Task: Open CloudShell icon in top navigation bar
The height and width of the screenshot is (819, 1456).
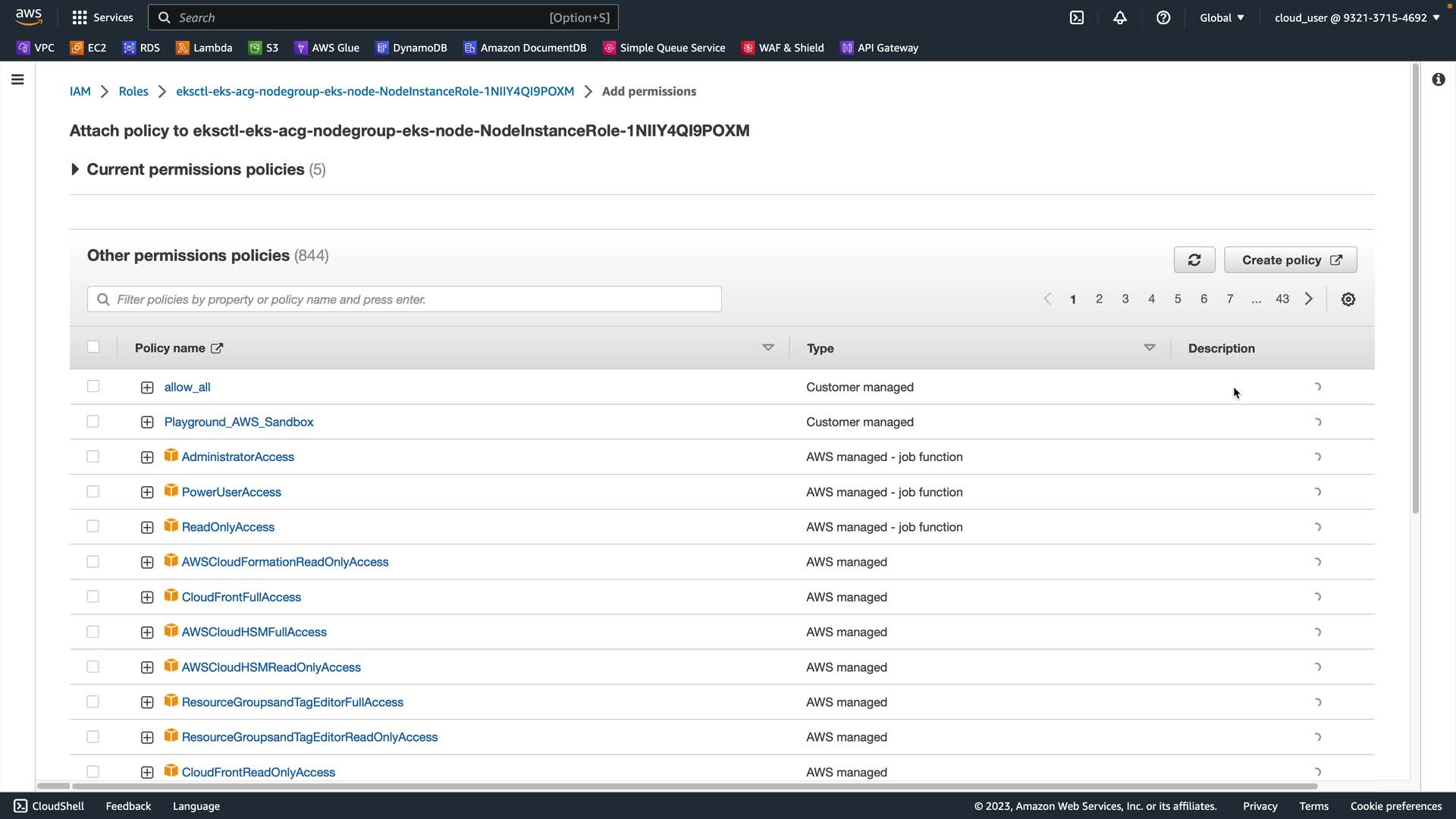Action: (1077, 17)
